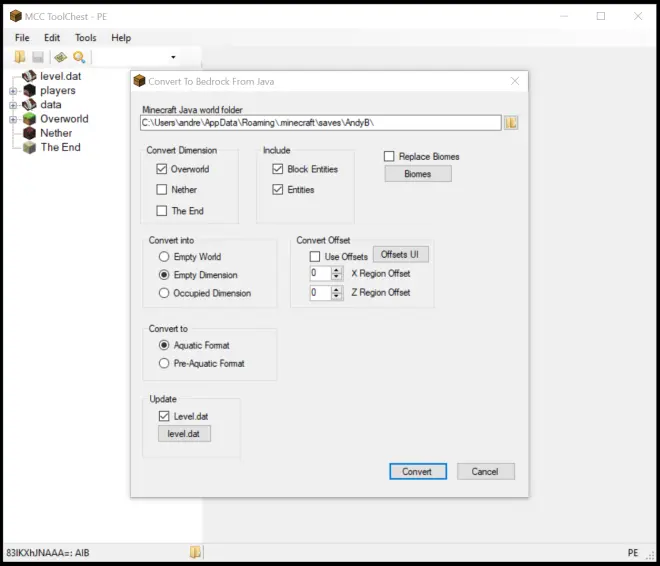Maximize the MCC ToolChest window
The height and width of the screenshot is (566, 660).
coord(601,16)
